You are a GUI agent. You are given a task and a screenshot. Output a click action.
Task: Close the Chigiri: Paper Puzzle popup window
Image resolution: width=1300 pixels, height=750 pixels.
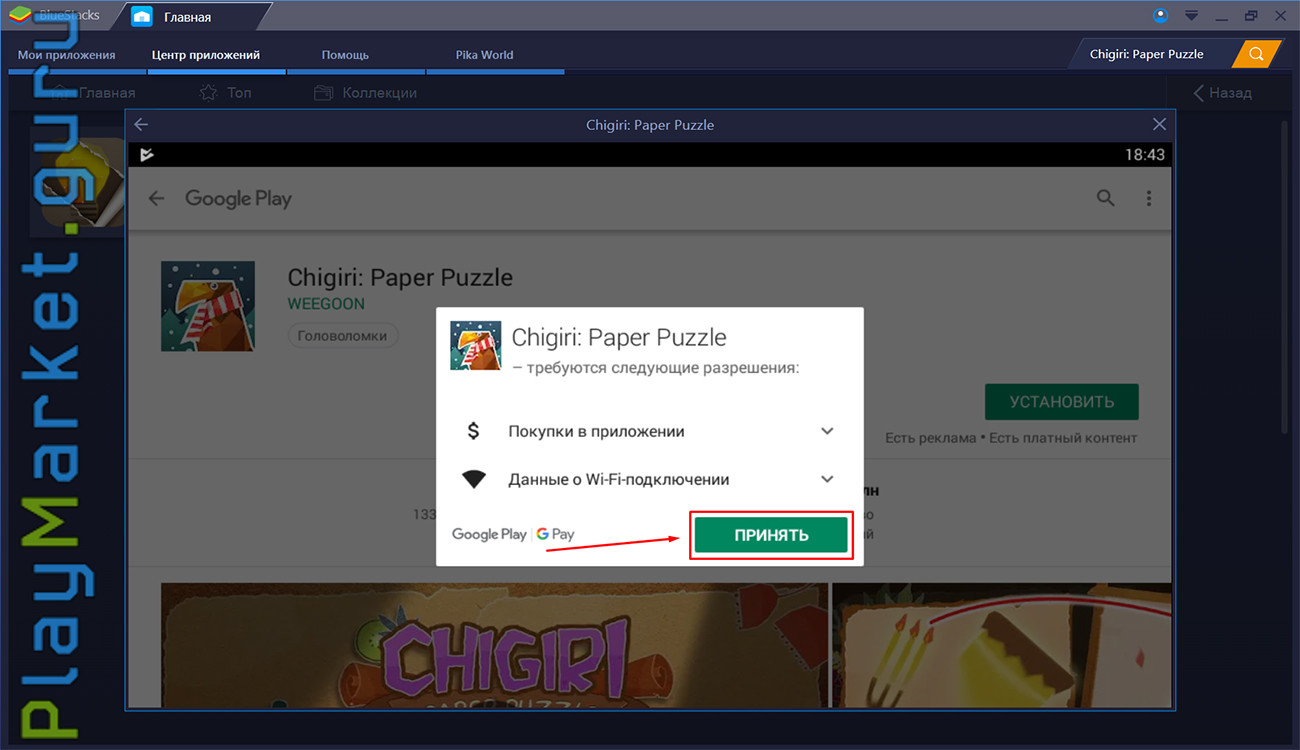[1159, 125]
